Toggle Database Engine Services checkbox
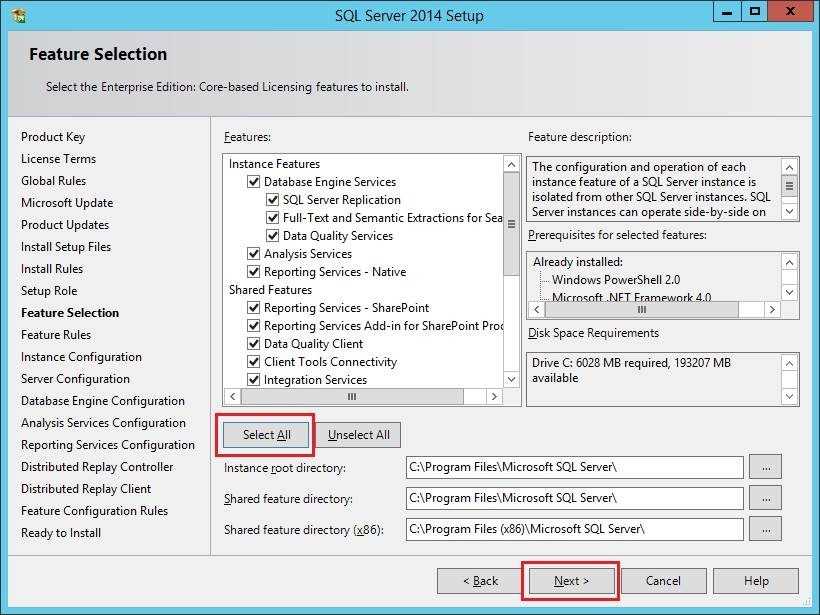 pyautogui.click(x=254, y=181)
